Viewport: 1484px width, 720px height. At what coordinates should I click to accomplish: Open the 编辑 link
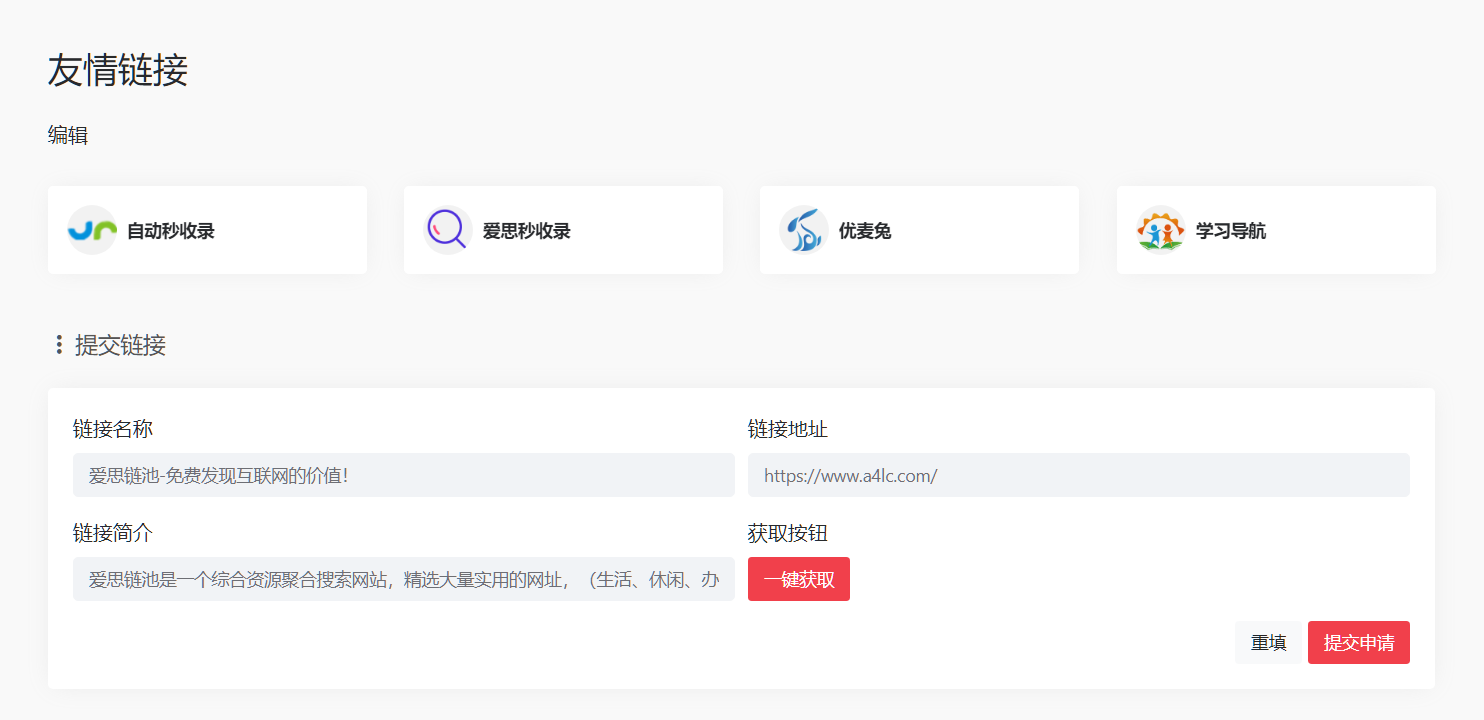66,135
